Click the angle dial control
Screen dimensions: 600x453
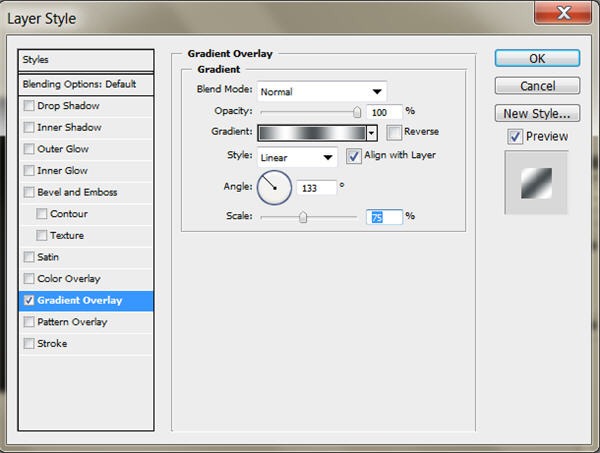[274, 186]
